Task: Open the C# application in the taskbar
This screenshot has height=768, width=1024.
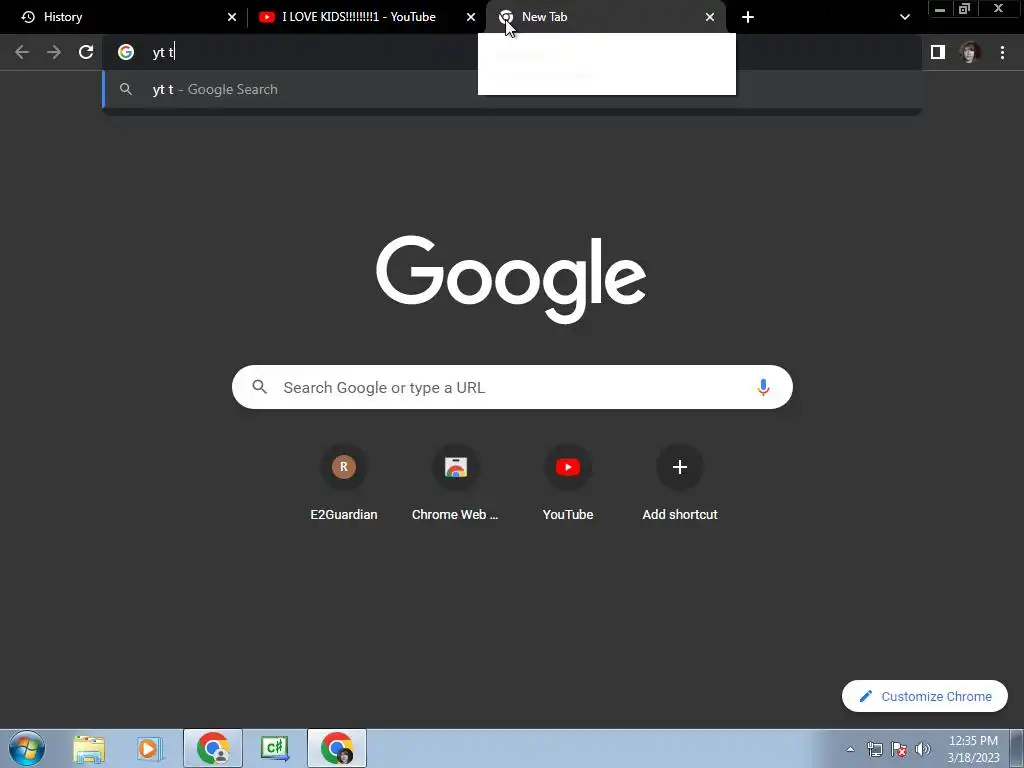Action: tap(274, 748)
